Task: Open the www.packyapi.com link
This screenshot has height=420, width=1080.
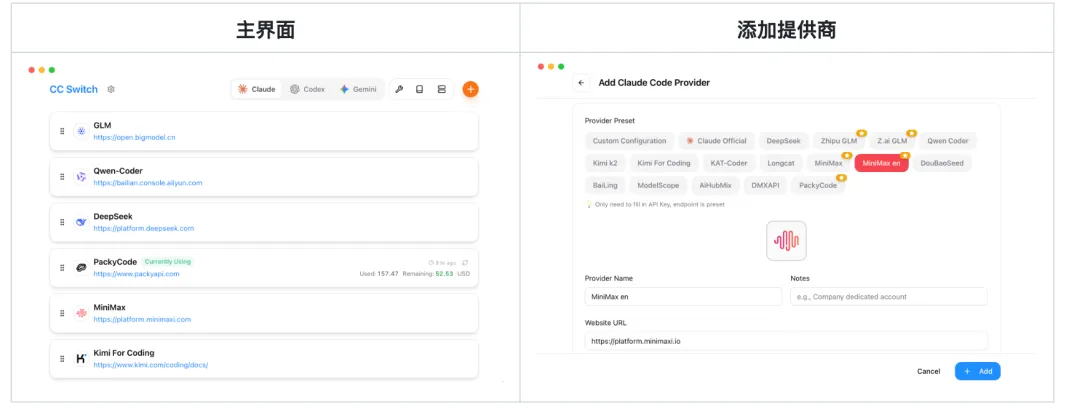Action: 136,274
